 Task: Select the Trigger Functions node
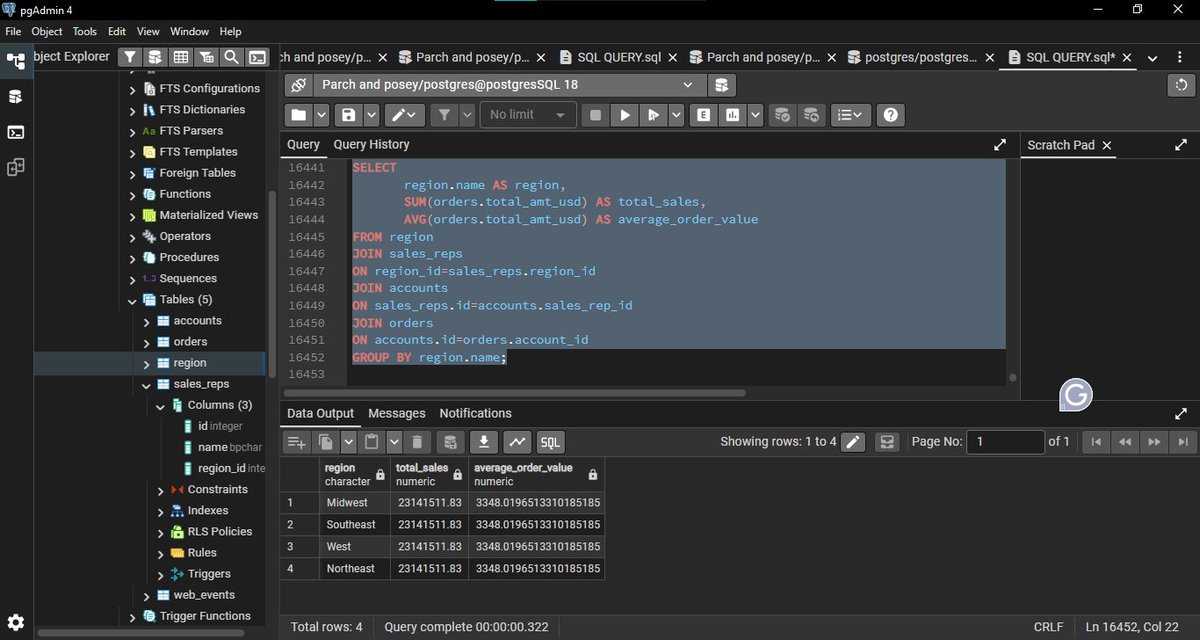point(205,616)
